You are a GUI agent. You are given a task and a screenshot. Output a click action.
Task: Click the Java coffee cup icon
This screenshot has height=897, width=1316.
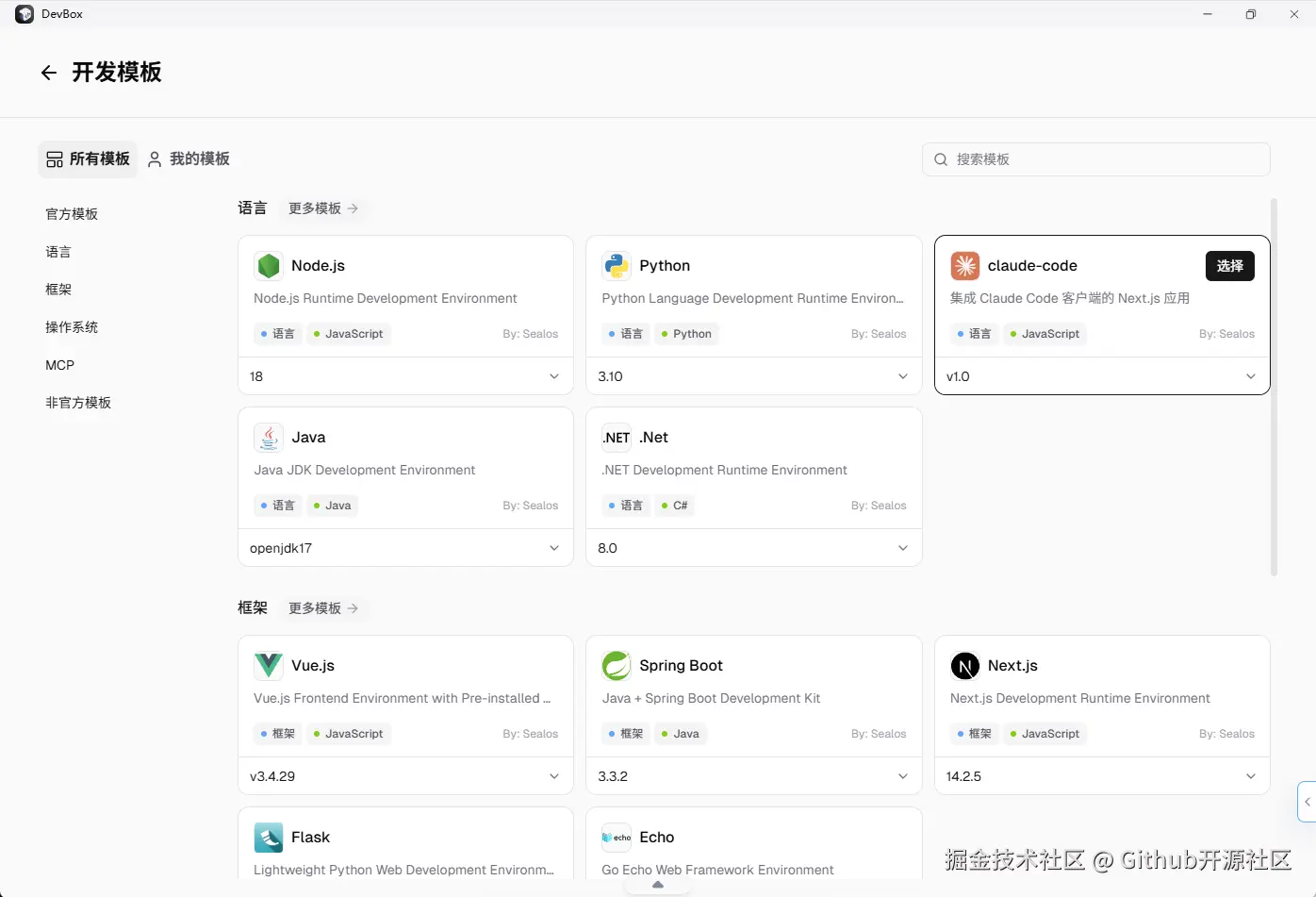pos(269,438)
